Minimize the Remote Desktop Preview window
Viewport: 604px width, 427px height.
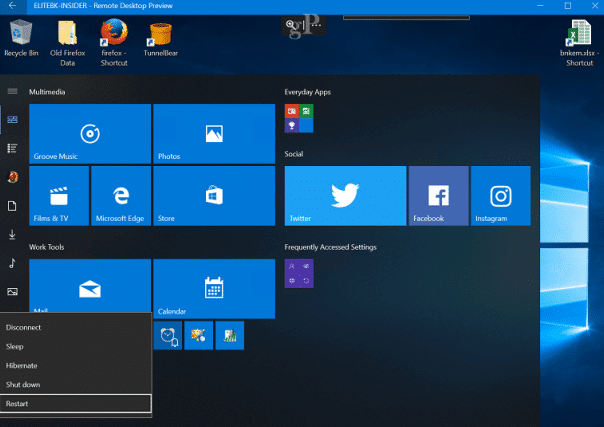540,6
